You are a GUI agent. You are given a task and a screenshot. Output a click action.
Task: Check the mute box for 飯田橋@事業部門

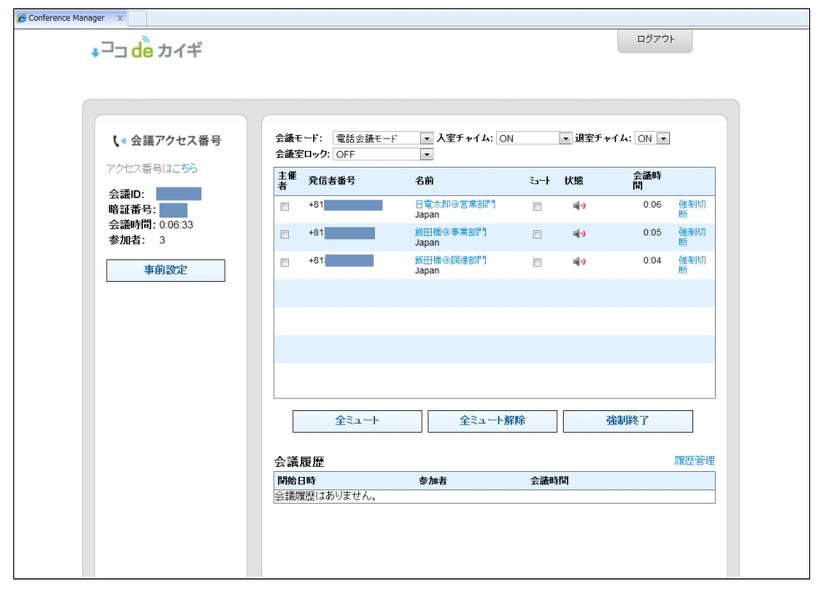(x=537, y=235)
